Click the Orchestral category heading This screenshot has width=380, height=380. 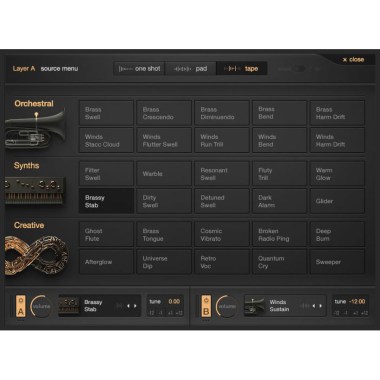coord(34,104)
